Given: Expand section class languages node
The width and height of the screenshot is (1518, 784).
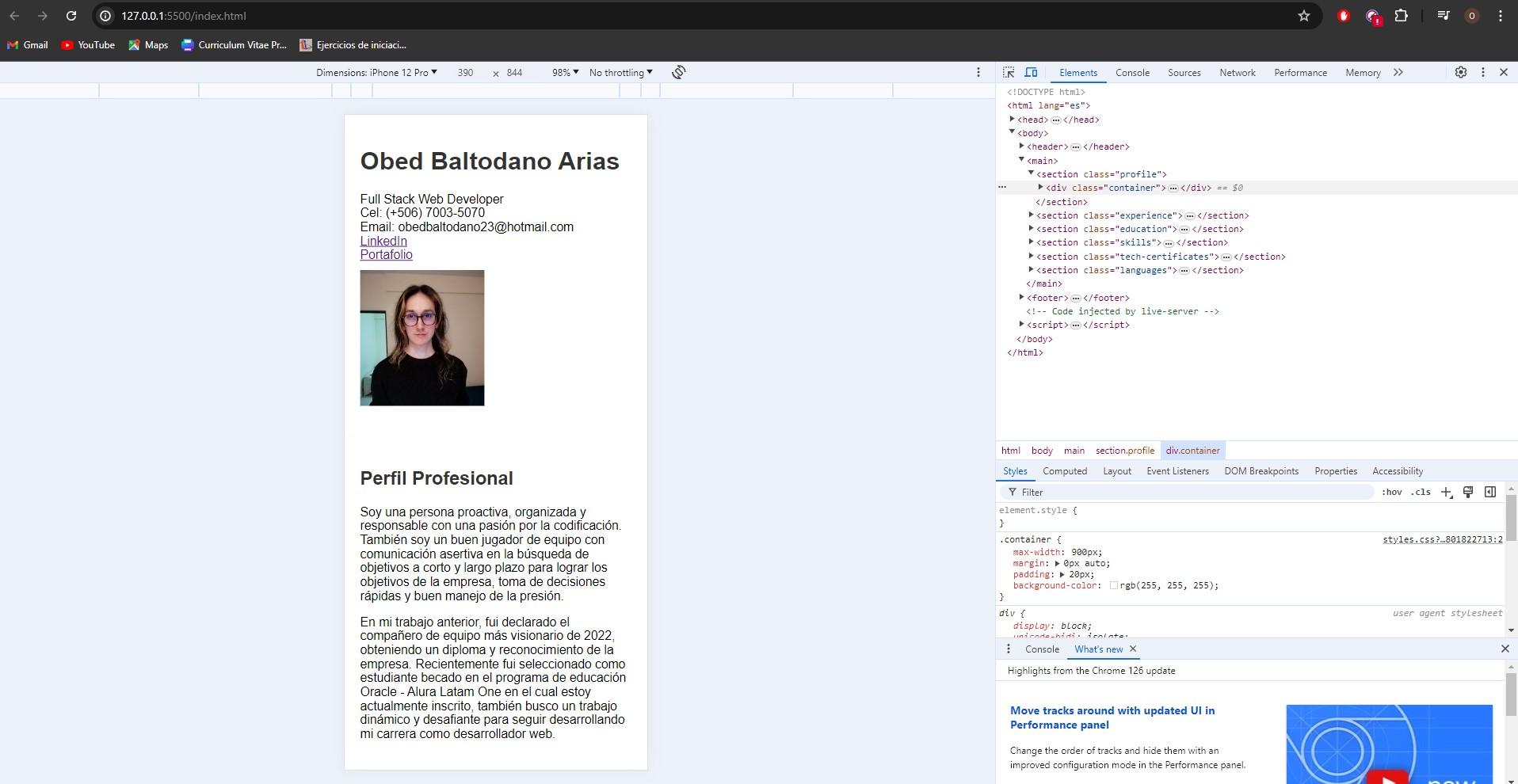Looking at the screenshot, I should [1031, 269].
